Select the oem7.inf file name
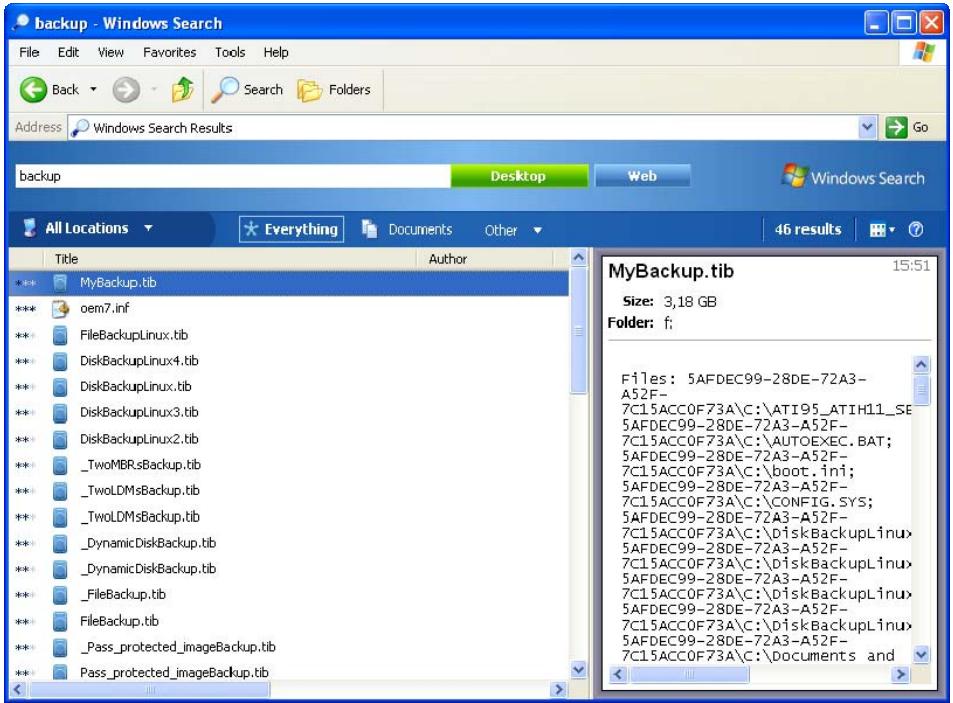Image resolution: width=953 pixels, height=703 pixels. (x=105, y=309)
